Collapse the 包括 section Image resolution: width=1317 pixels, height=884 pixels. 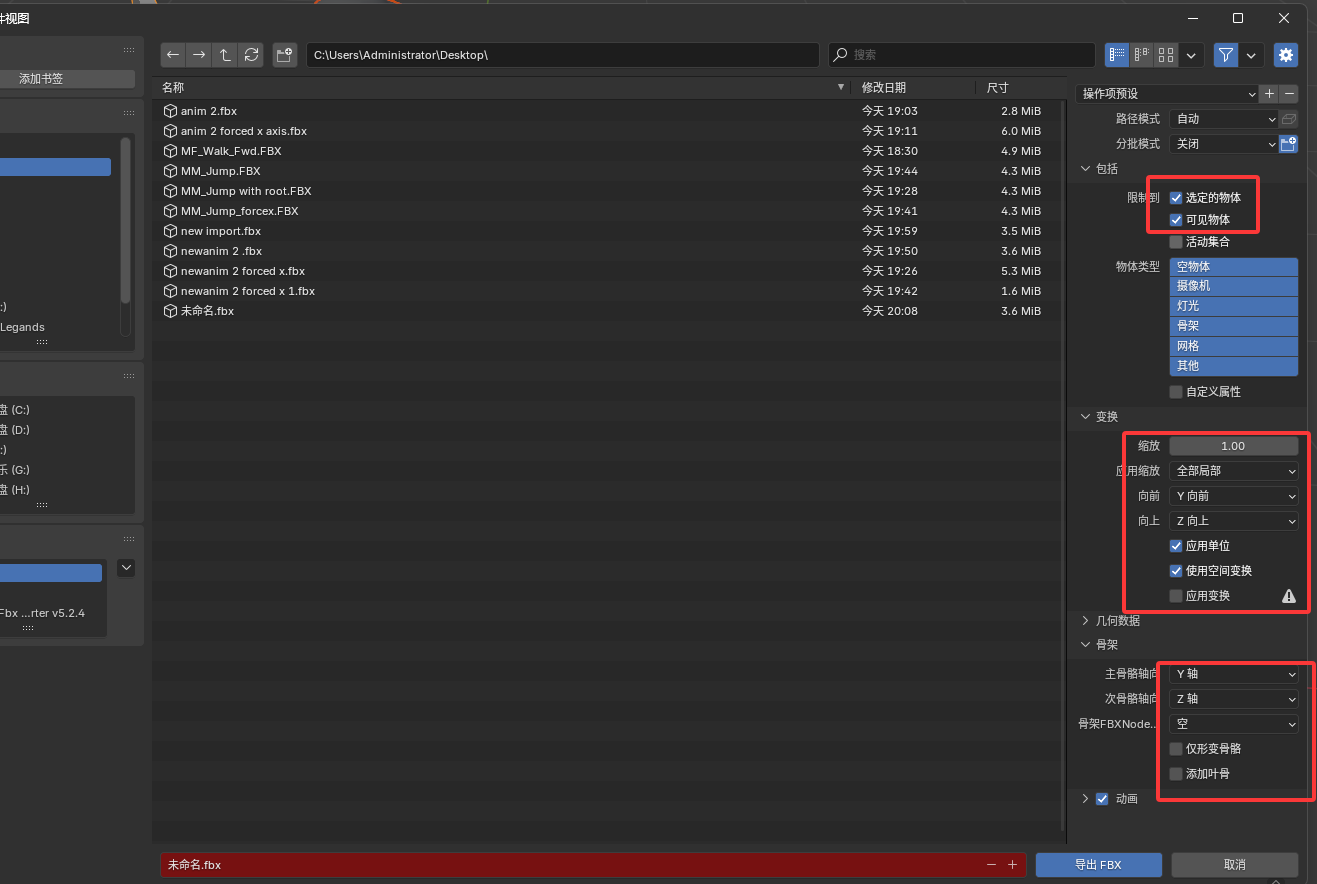pos(1086,169)
